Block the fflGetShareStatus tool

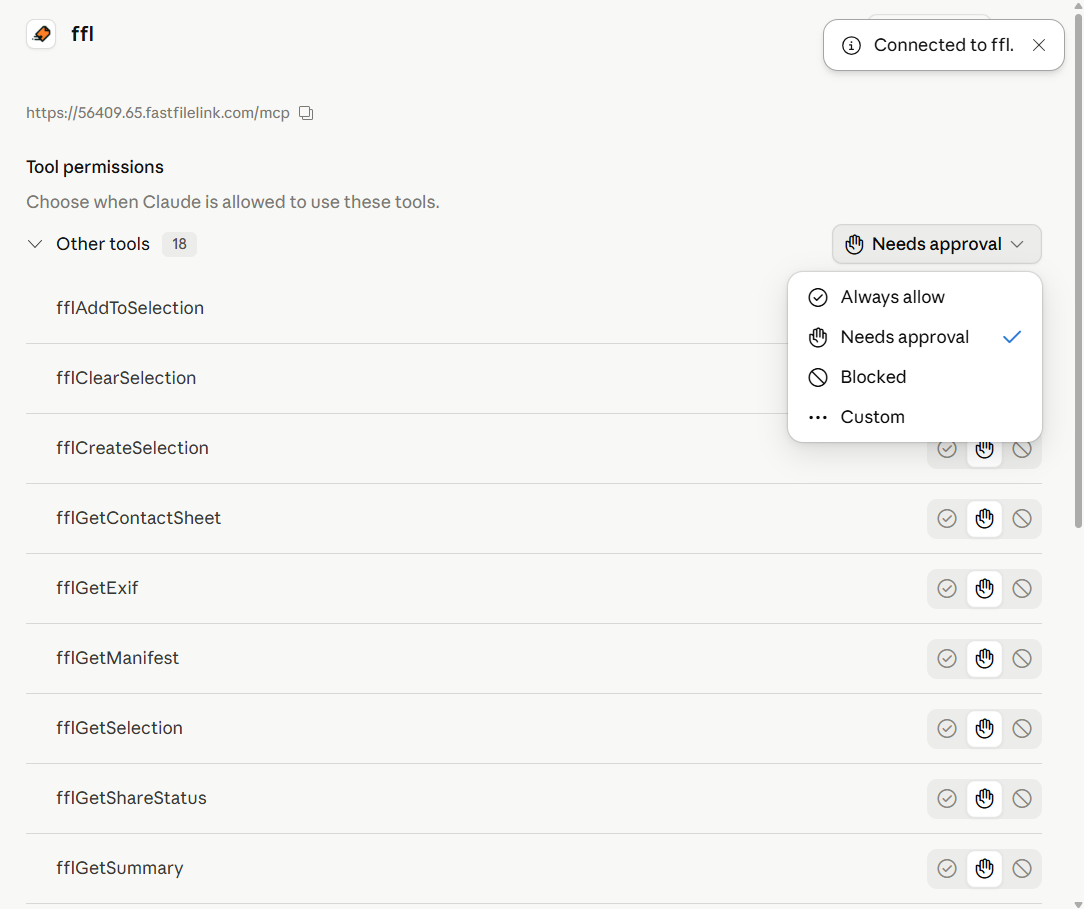[x=1022, y=798]
